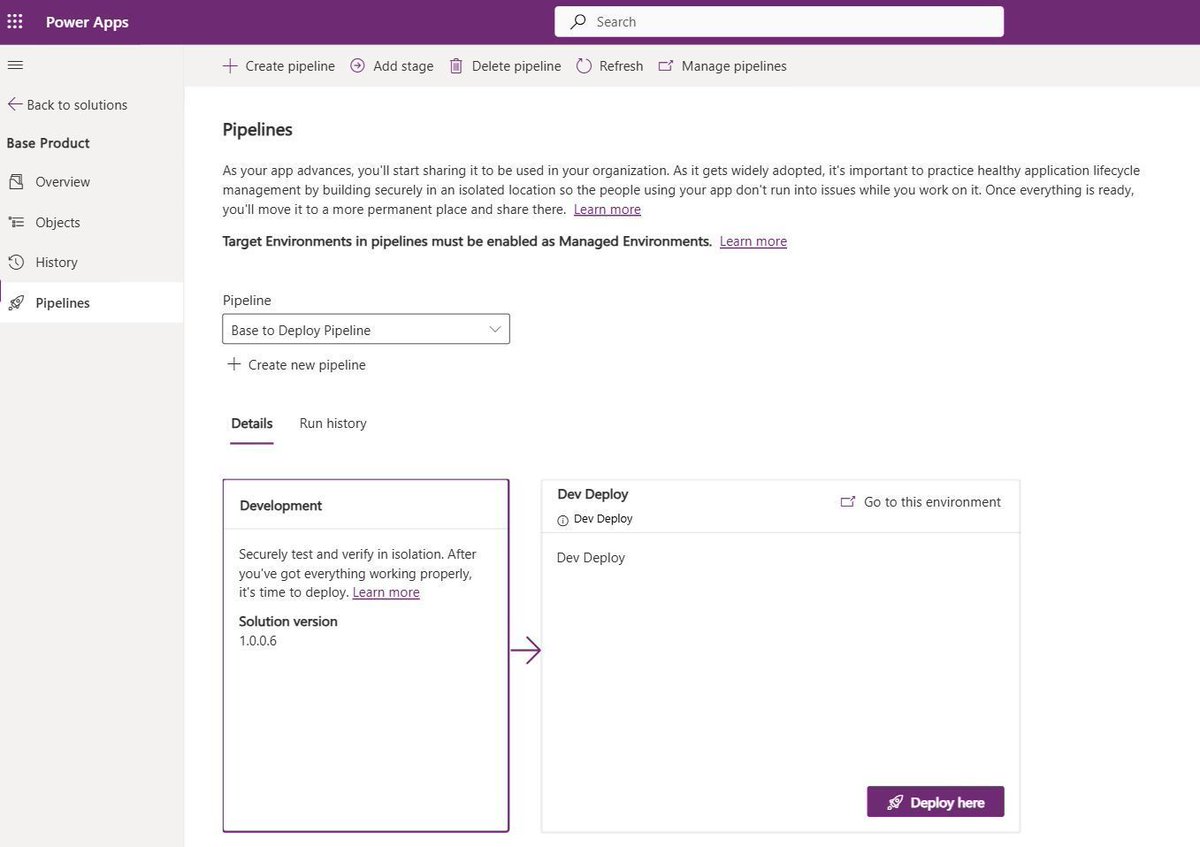Click the History clock icon
The height and width of the screenshot is (847, 1200).
pyautogui.click(x=15, y=262)
